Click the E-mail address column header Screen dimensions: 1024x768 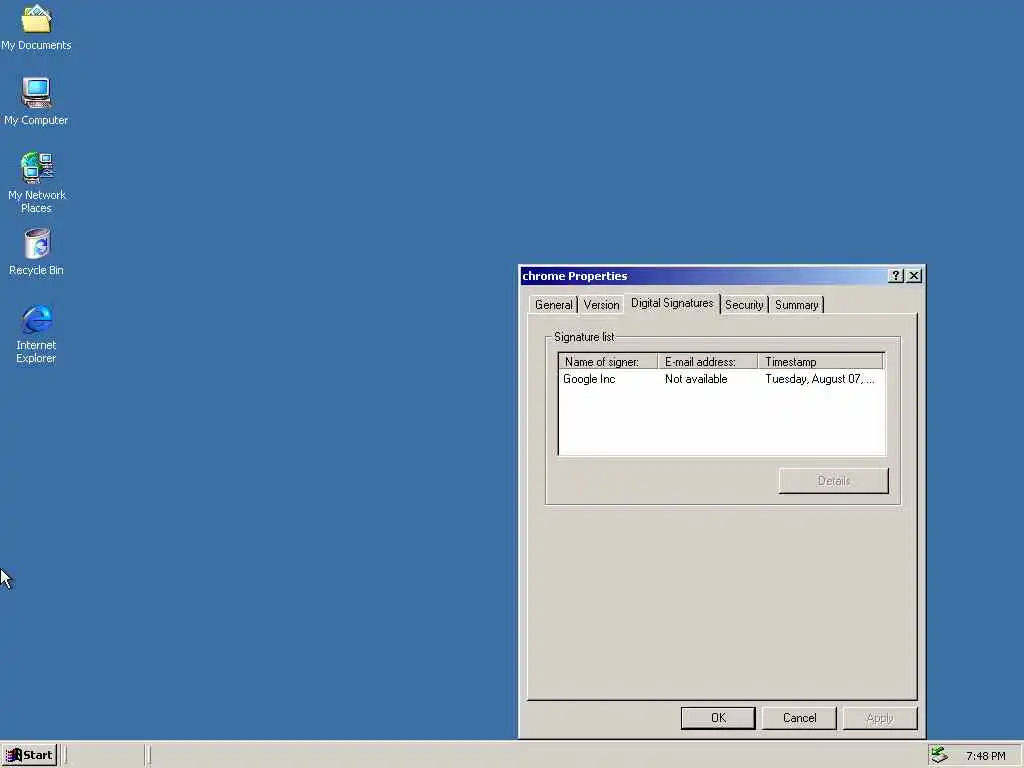(x=708, y=362)
